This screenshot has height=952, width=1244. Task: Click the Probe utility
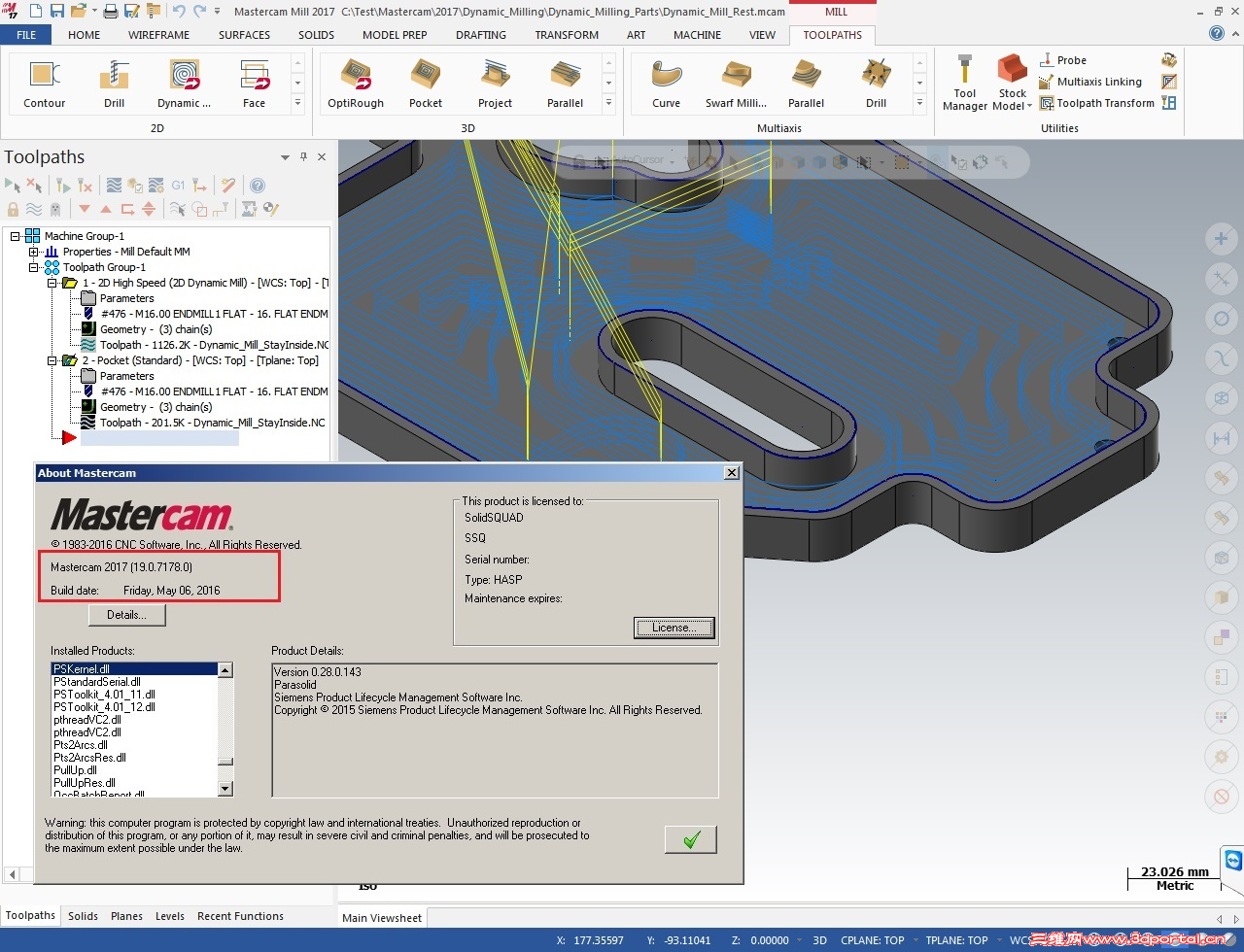pos(1063,60)
